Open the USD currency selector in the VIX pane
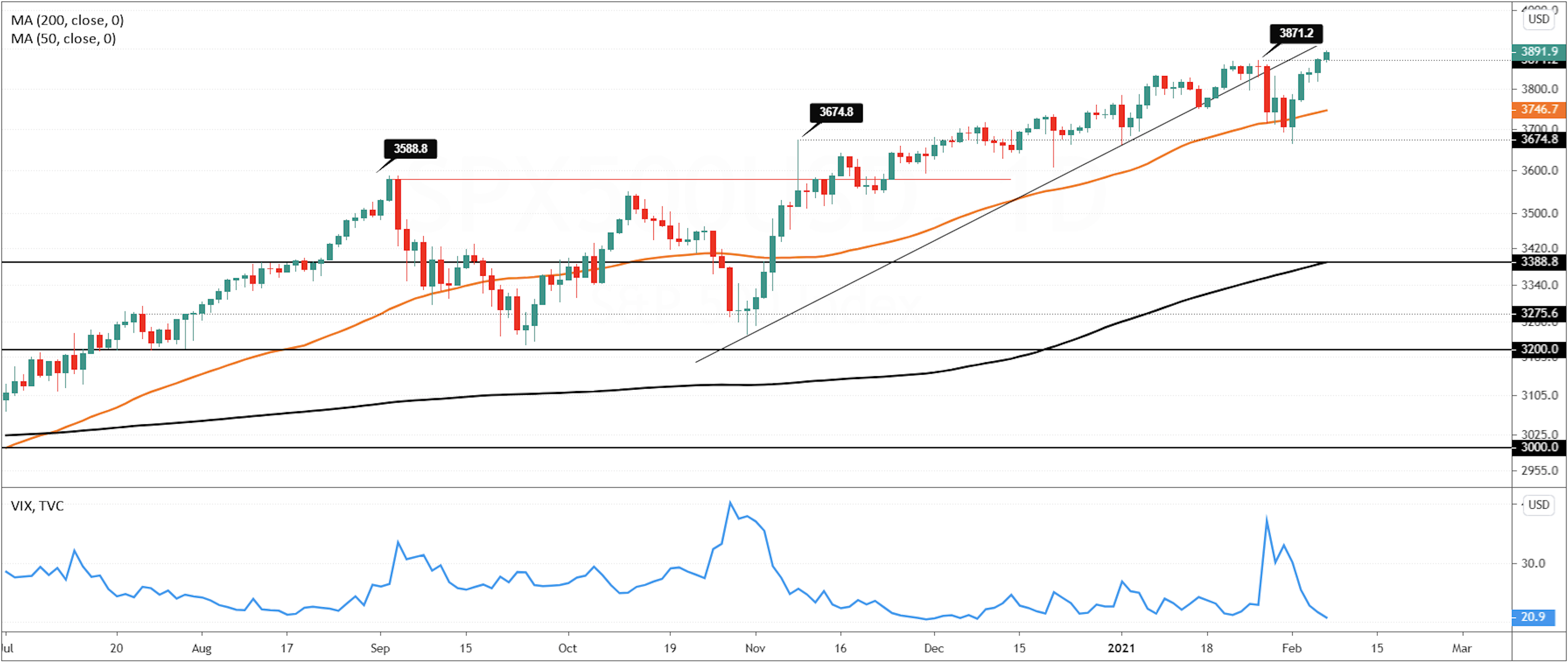Screen dimensions: 1568x663 coord(1539,505)
